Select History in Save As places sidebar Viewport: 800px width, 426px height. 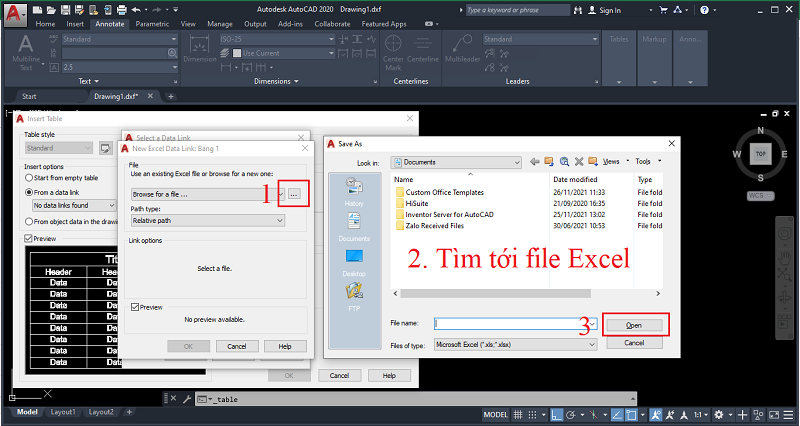click(354, 192)
